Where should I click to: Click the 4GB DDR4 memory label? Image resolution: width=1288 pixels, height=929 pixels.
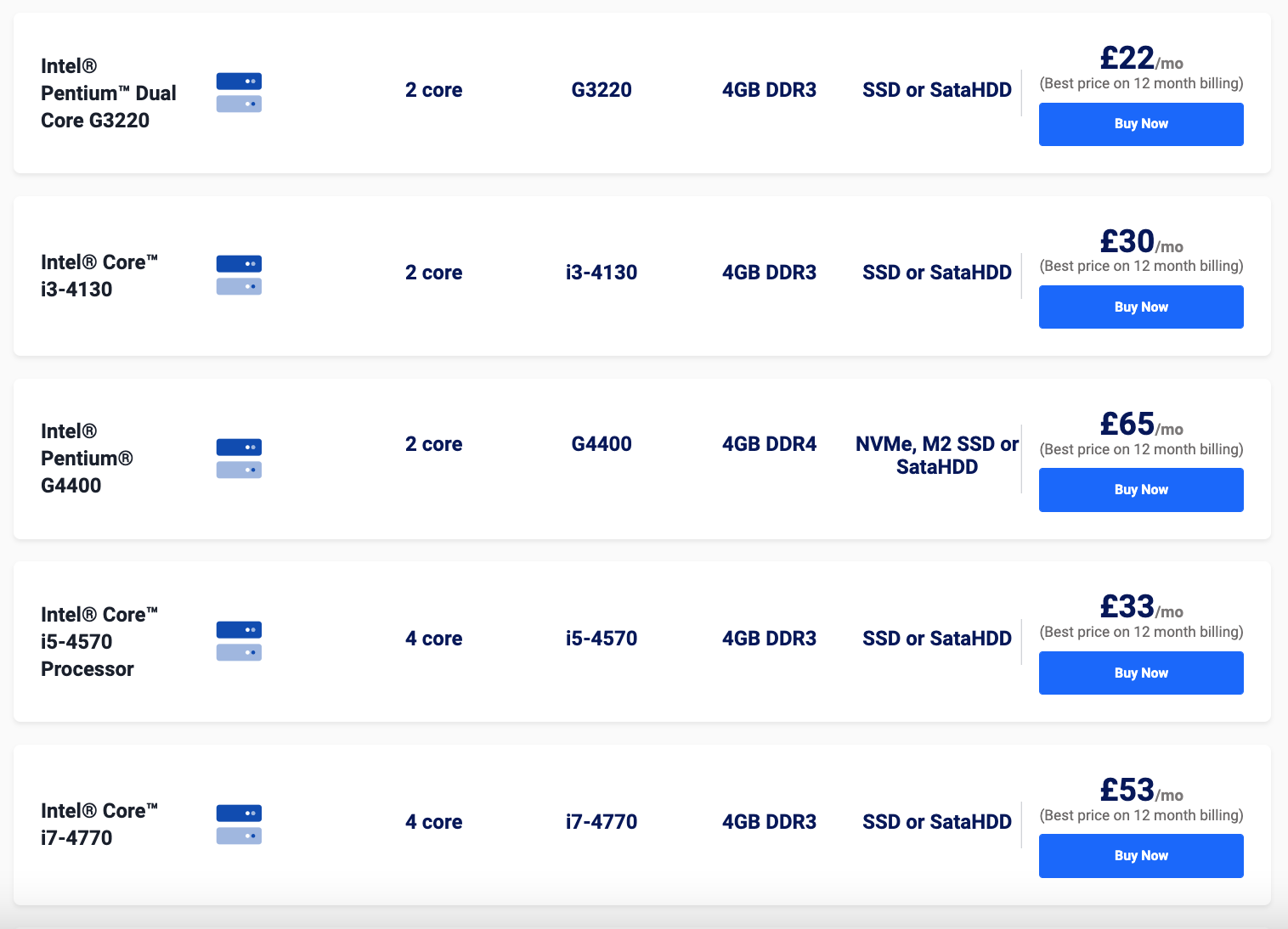pos(769,444)
